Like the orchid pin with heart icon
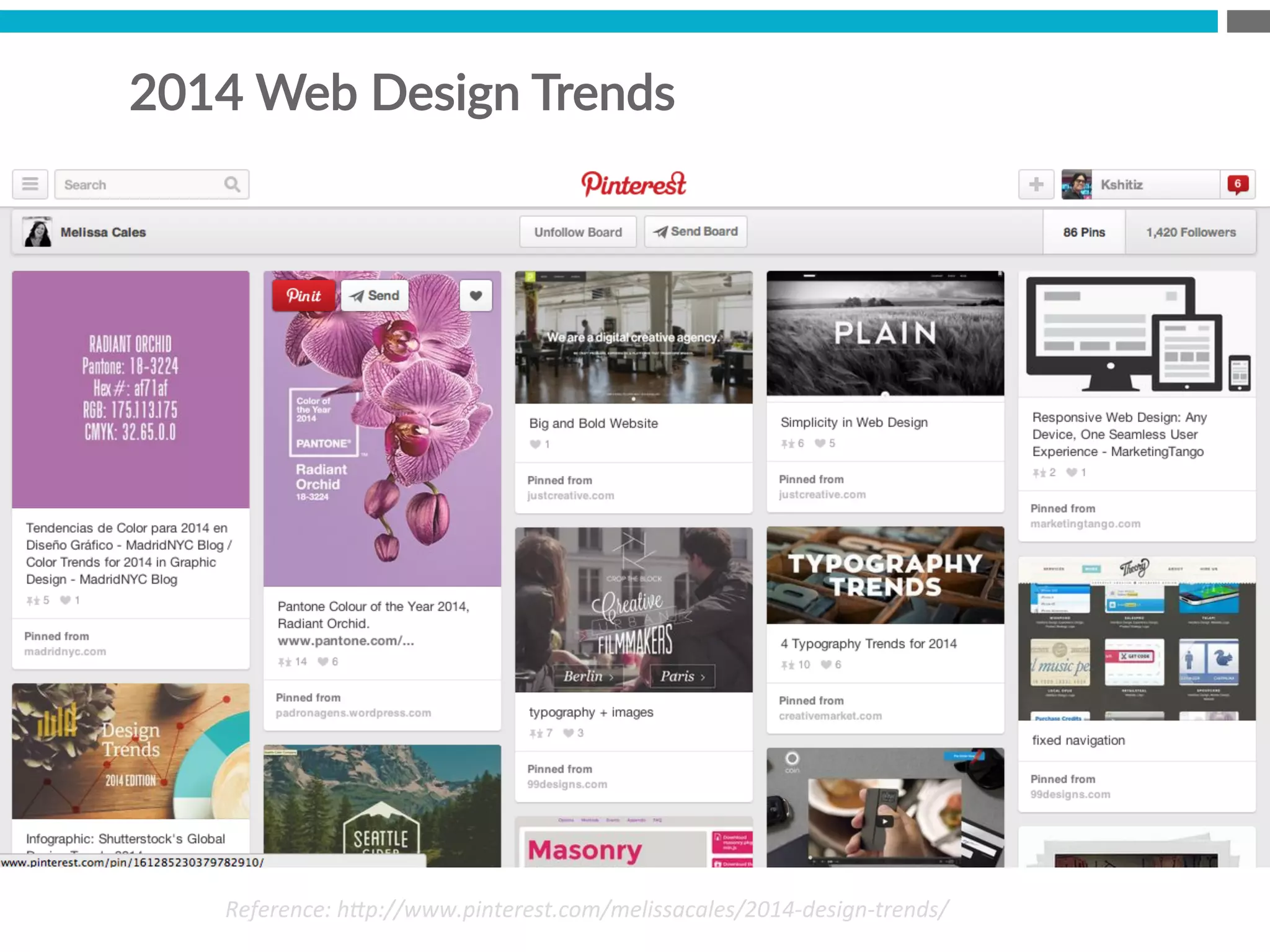The width and height of the screenshot is (1270, 952). tap(476, 295)
